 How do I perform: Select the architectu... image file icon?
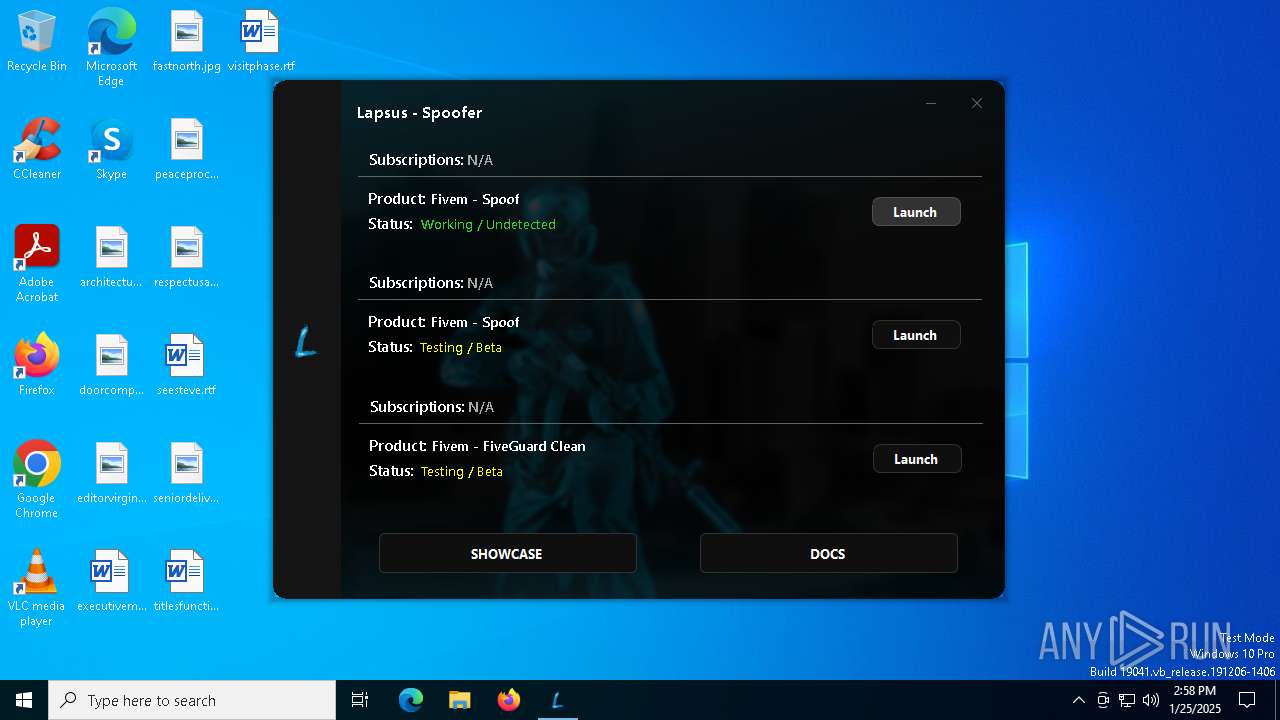tap(111, 258)
